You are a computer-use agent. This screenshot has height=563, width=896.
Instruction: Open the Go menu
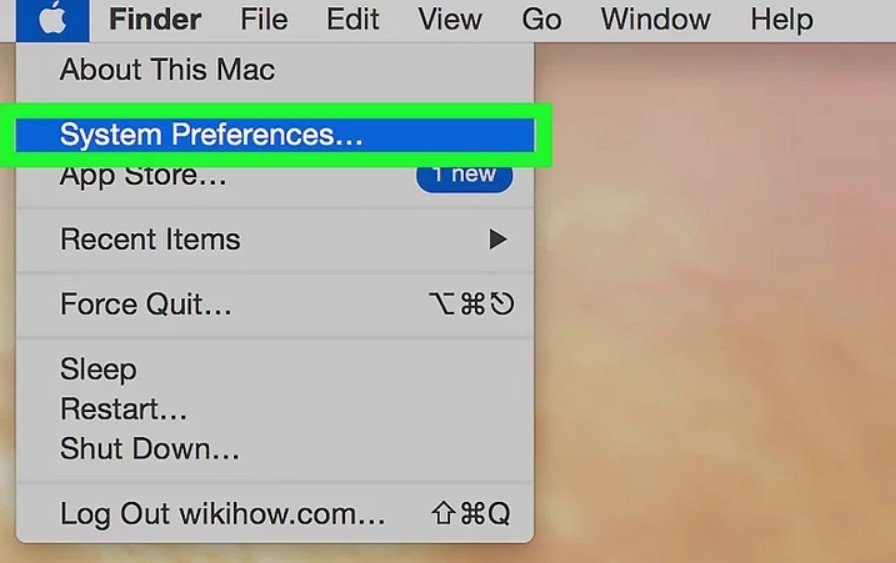coord(541,20)
